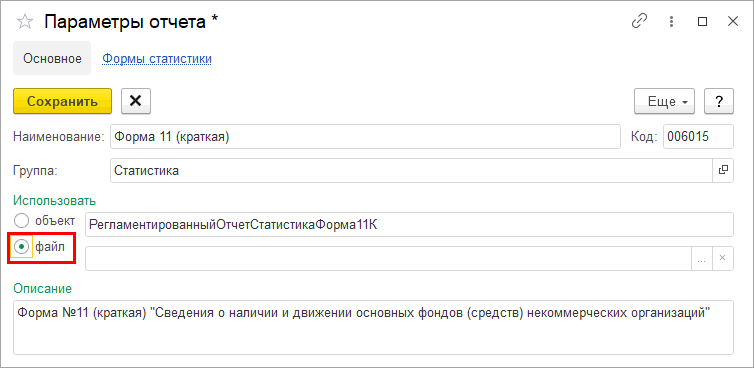Close the Параметры отчета window
Image resolution: width=754 pixels, height=368 pixels.
(x=733, y=22)
